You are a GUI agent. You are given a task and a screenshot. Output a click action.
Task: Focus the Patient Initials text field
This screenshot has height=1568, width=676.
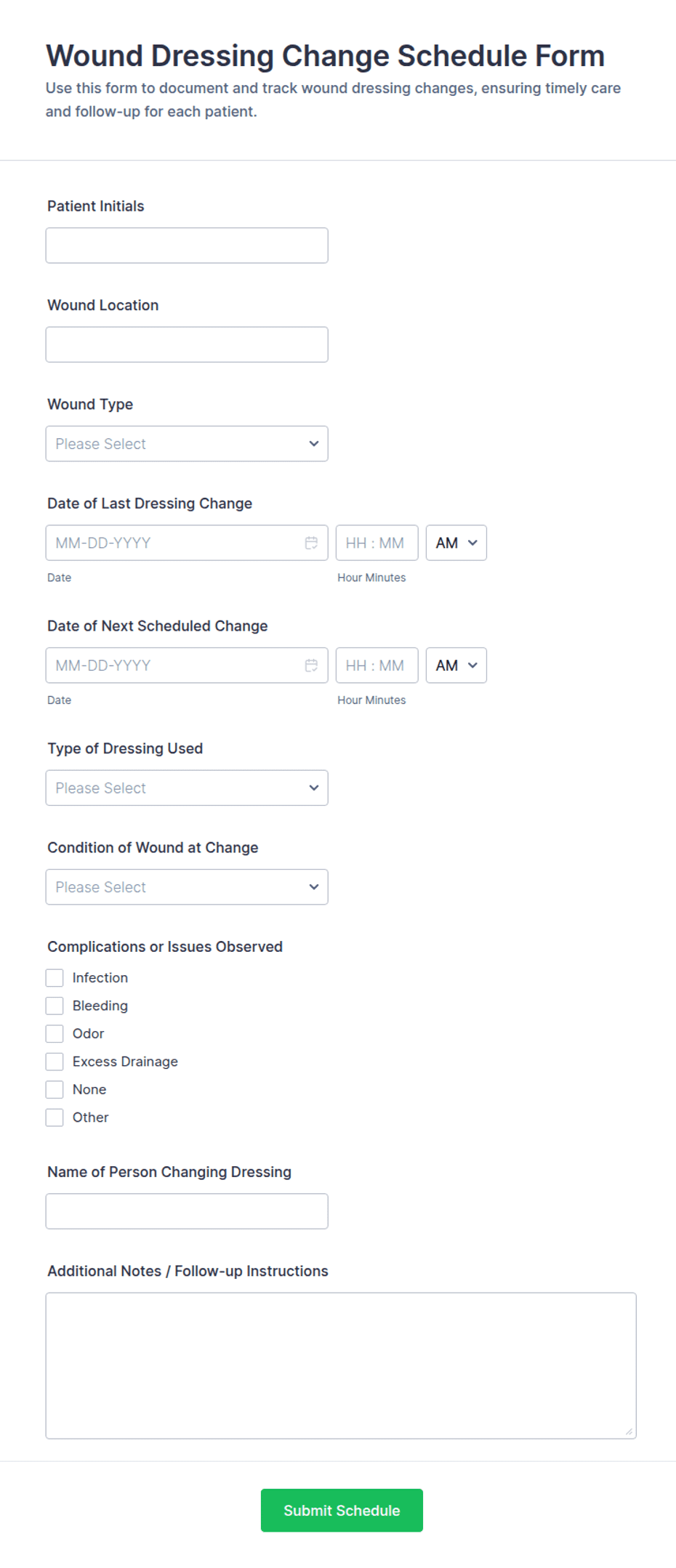point(187,246)
